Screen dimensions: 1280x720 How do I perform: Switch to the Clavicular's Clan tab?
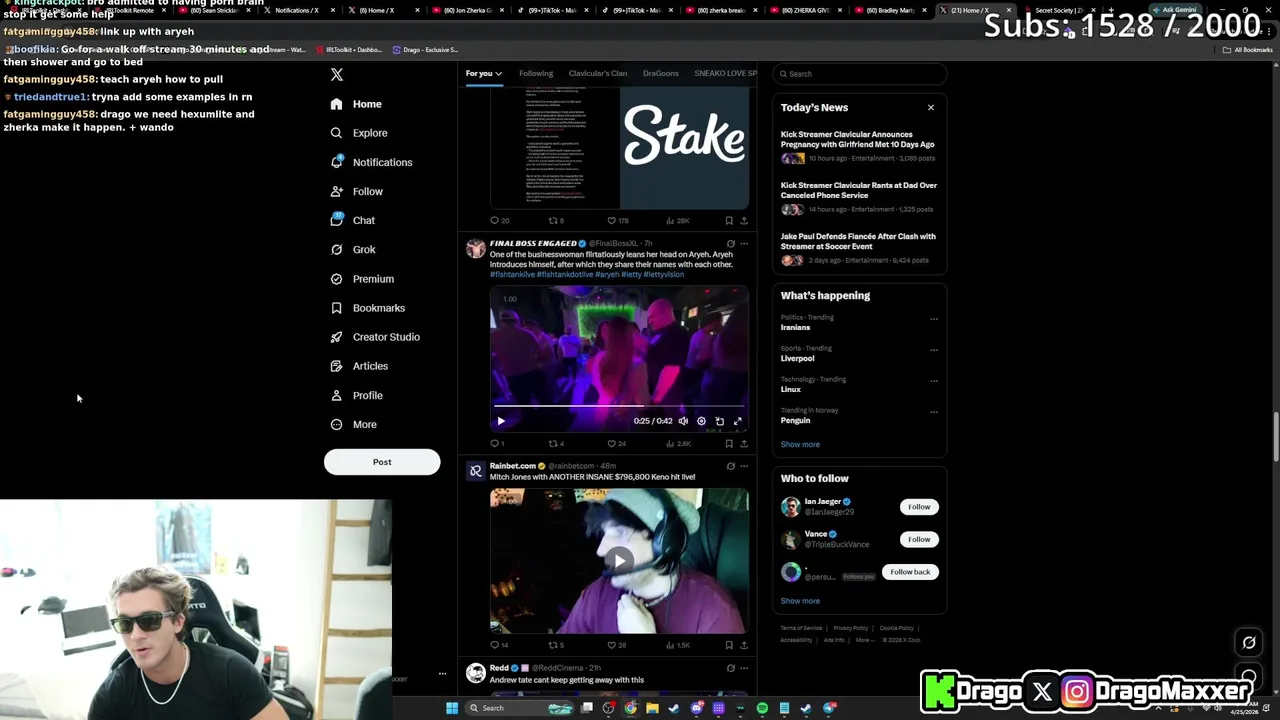598,73
